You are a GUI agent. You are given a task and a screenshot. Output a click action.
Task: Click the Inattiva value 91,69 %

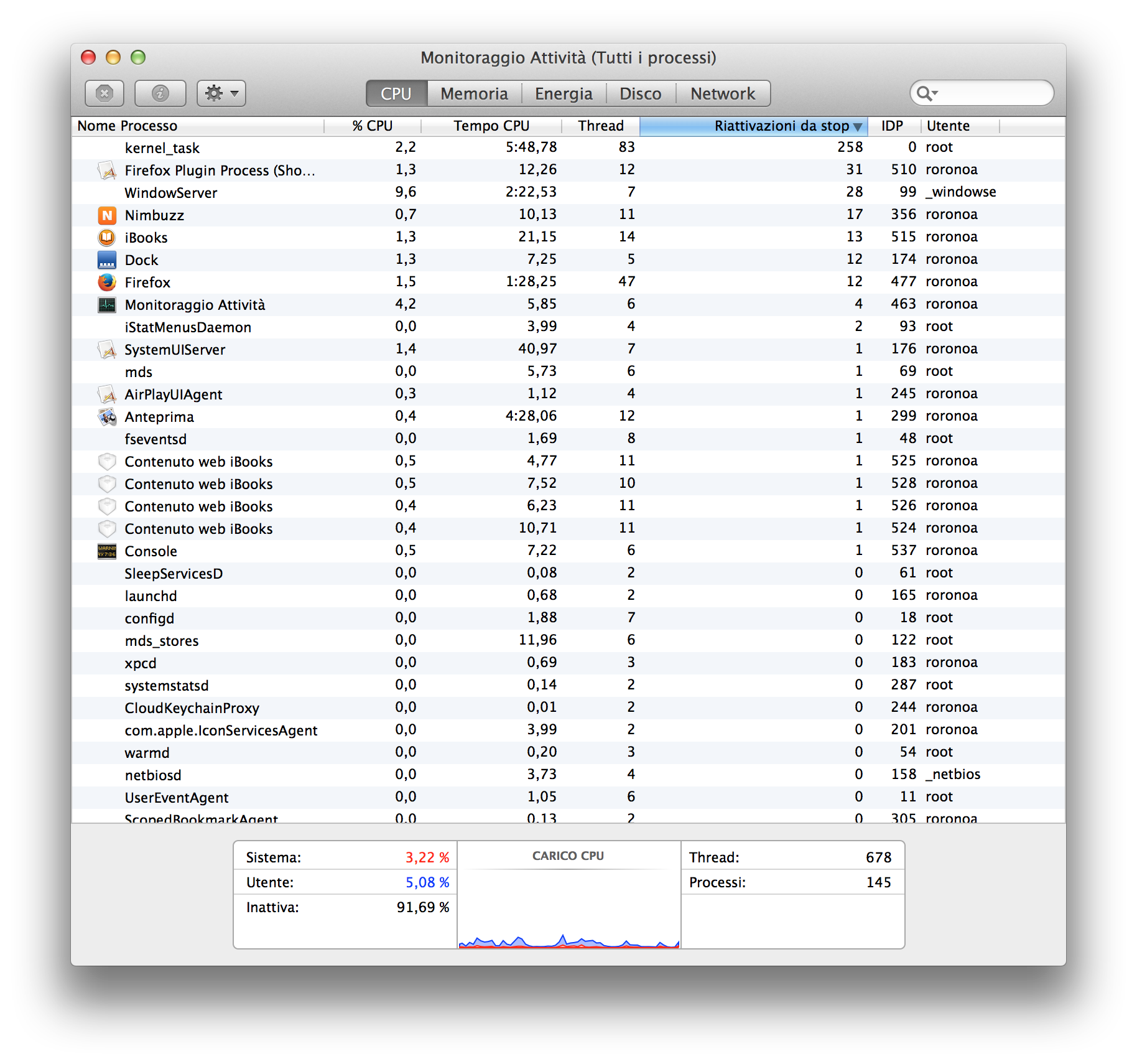point(423,907)
